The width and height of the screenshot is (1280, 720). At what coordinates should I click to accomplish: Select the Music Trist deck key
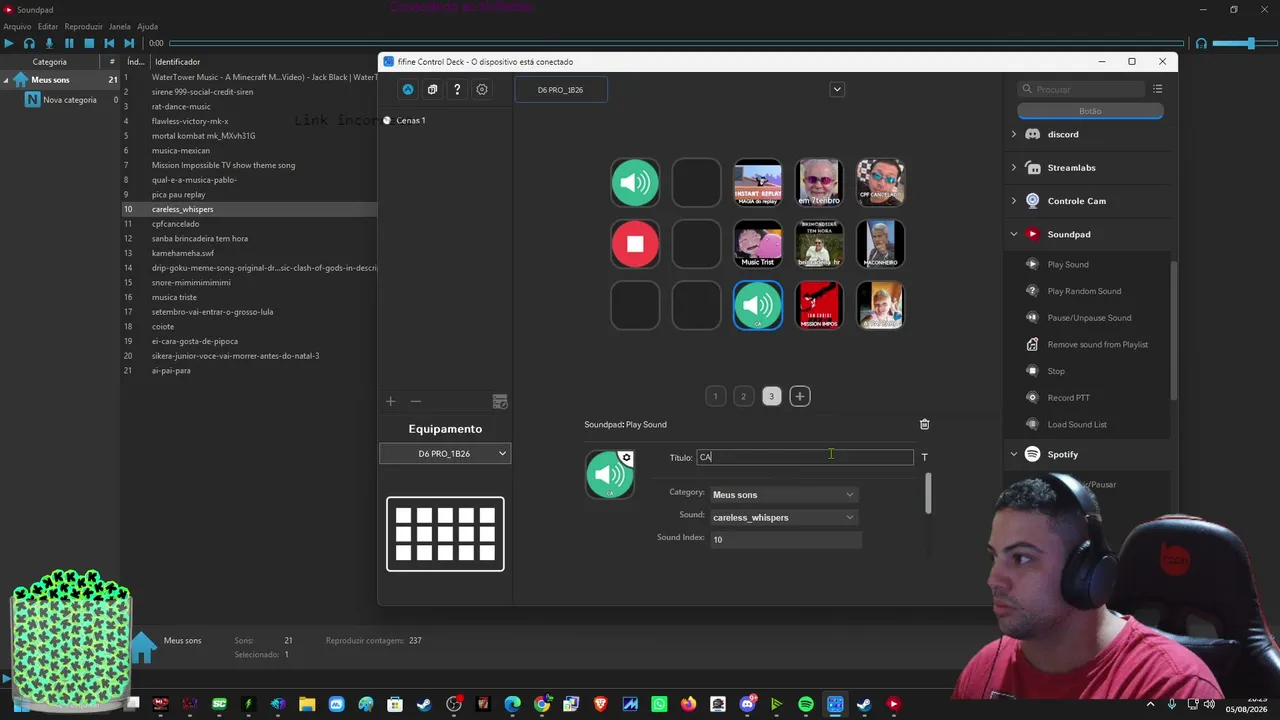click(758, 244)
